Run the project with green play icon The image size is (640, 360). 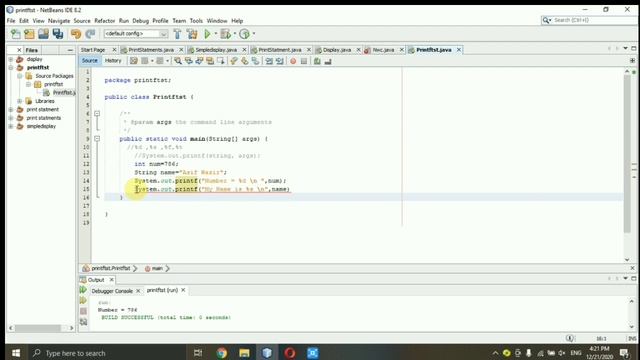207,34
